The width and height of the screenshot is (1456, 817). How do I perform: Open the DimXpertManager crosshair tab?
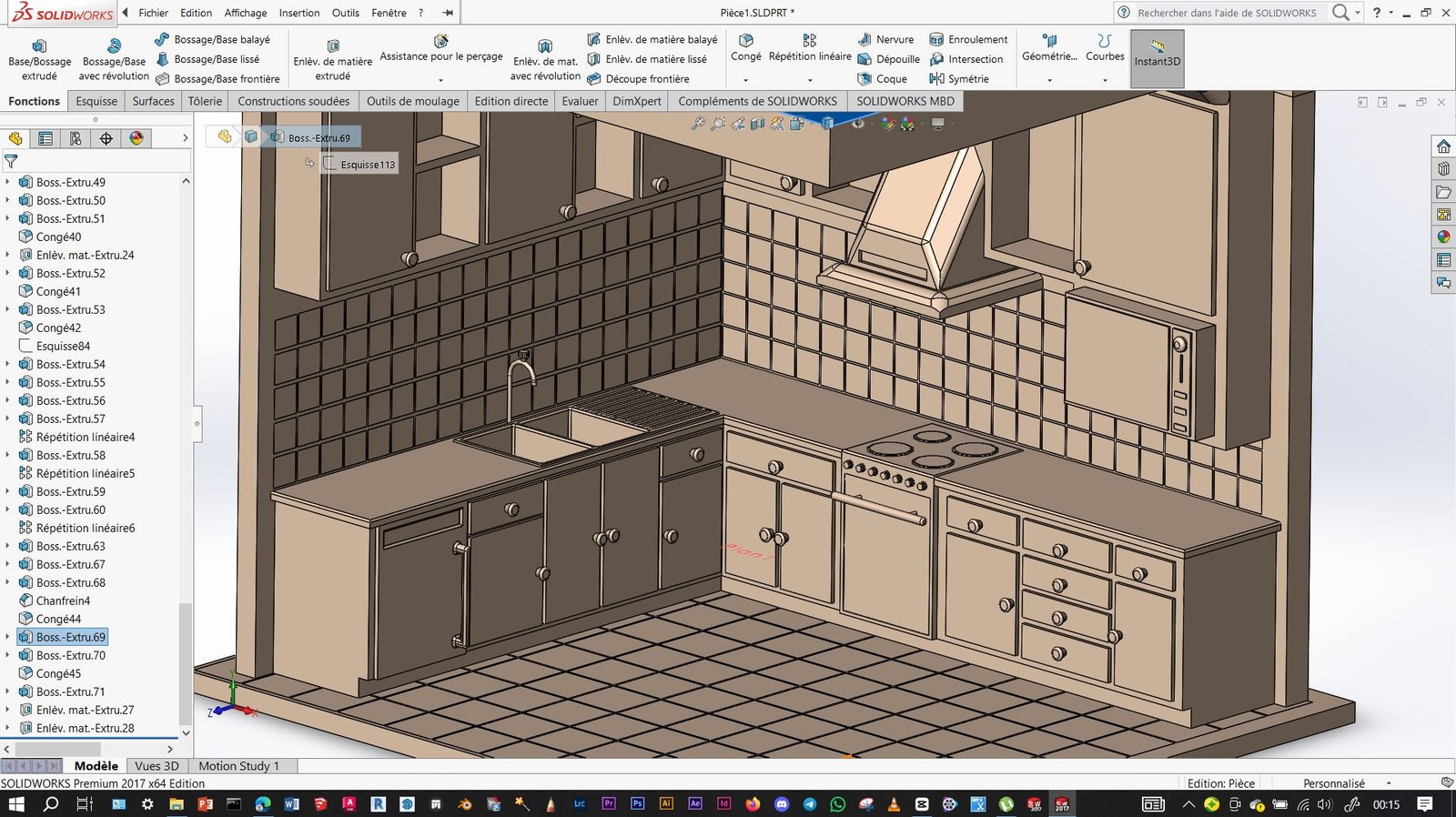tap(106, 138)
